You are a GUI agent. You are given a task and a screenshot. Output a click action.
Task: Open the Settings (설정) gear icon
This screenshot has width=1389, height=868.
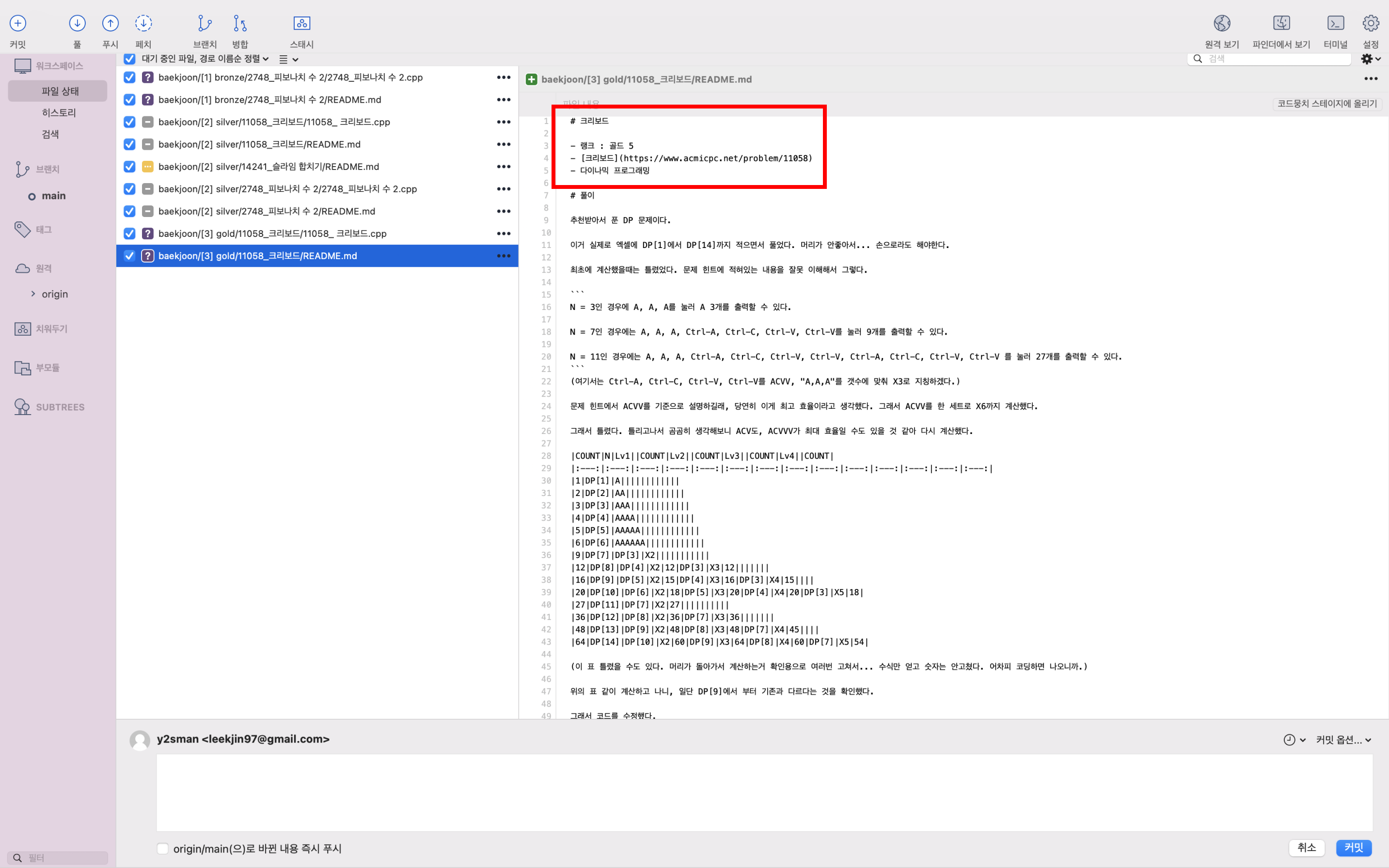(1371, 24)
